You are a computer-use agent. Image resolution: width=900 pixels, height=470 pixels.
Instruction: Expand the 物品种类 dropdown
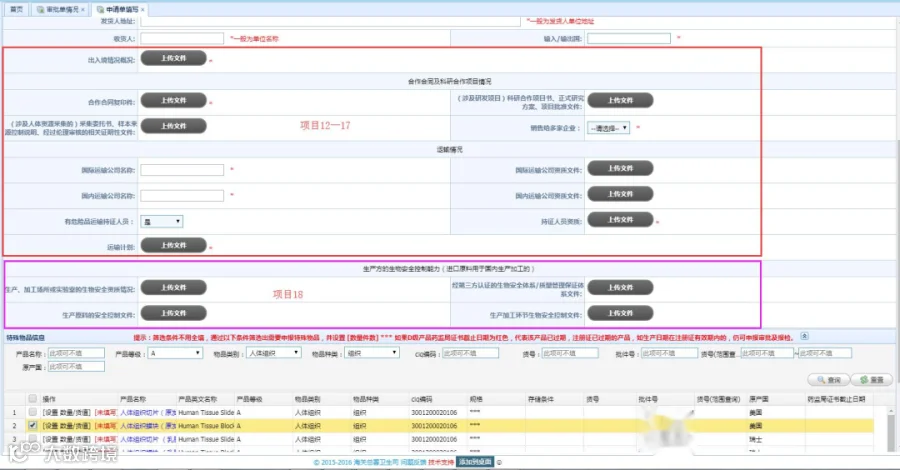[372, 353]
